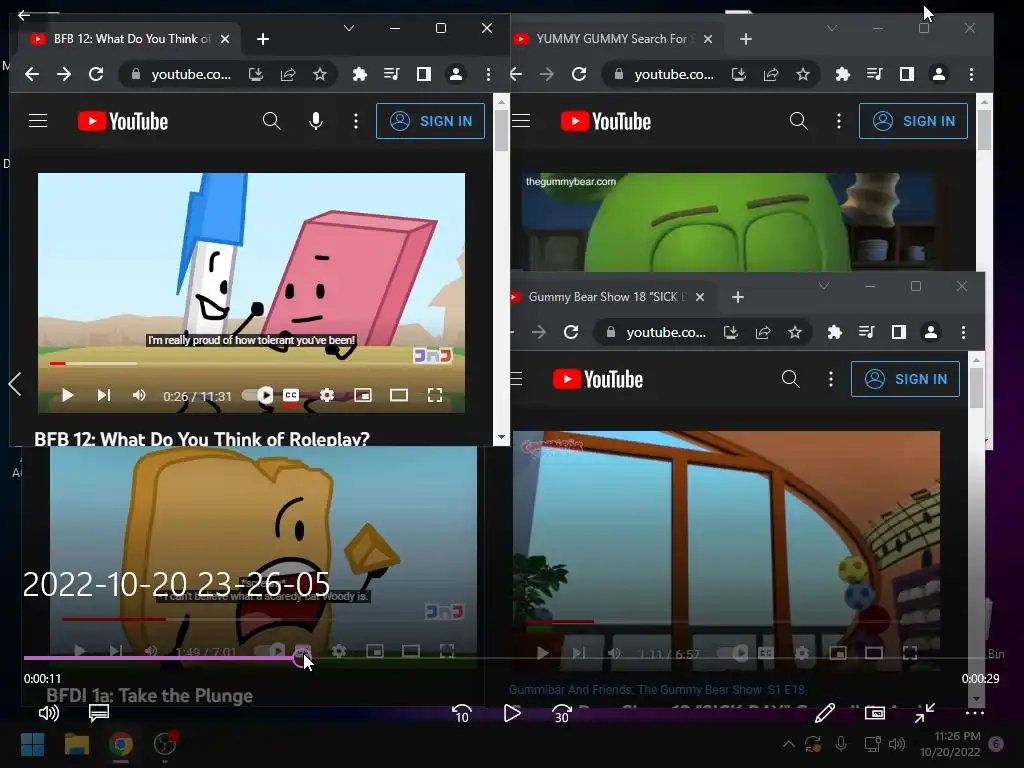The width and height of the screenshot is (1024, 768).
Task: Open the pen edit tool in media player
Action: pyautogui.click(x=825, y=713)
